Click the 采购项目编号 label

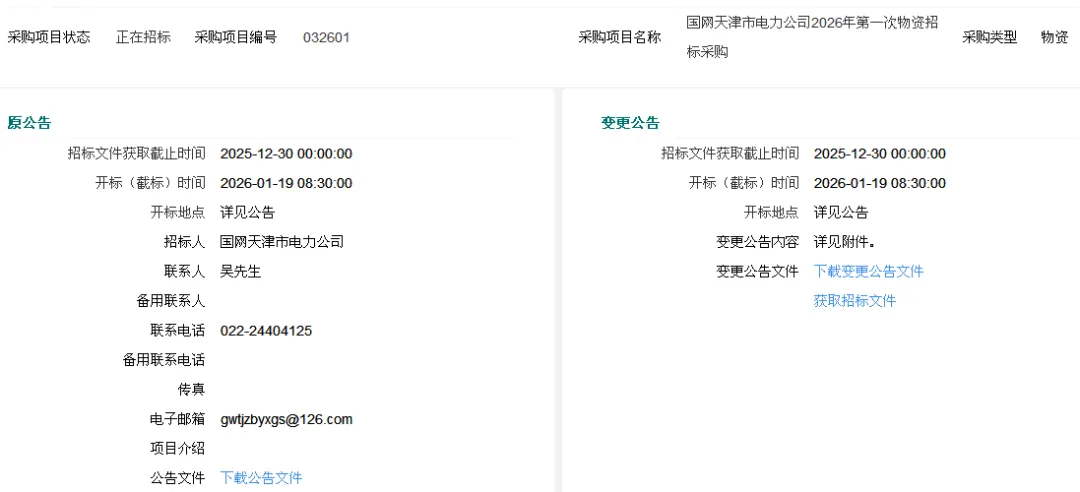click(x=236, y=37)
